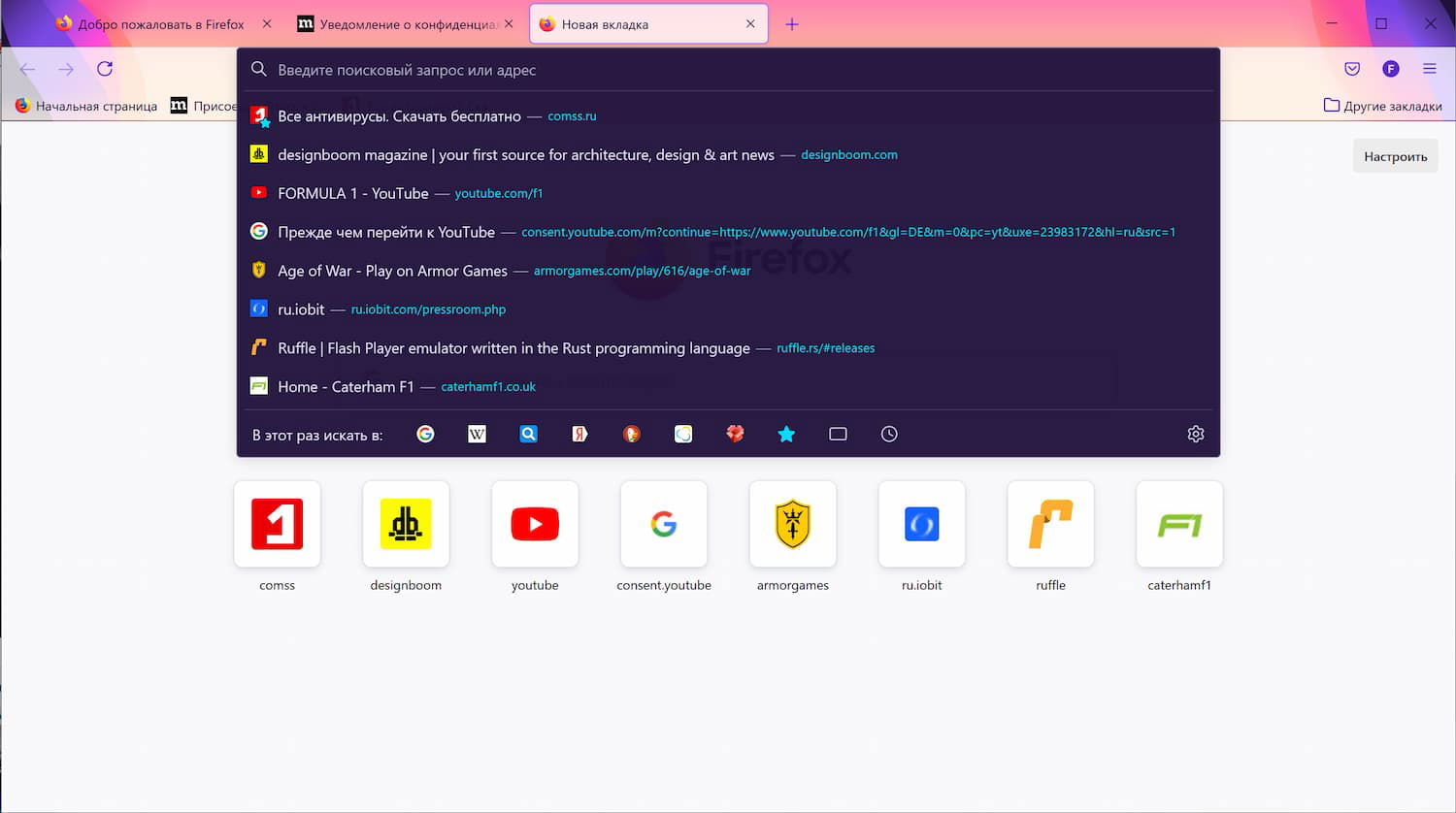Open the hamburger application menu
Image resolution: width=1456 pixels, height=813 pixels.
pyautogui.click(x=1430, y=69)
